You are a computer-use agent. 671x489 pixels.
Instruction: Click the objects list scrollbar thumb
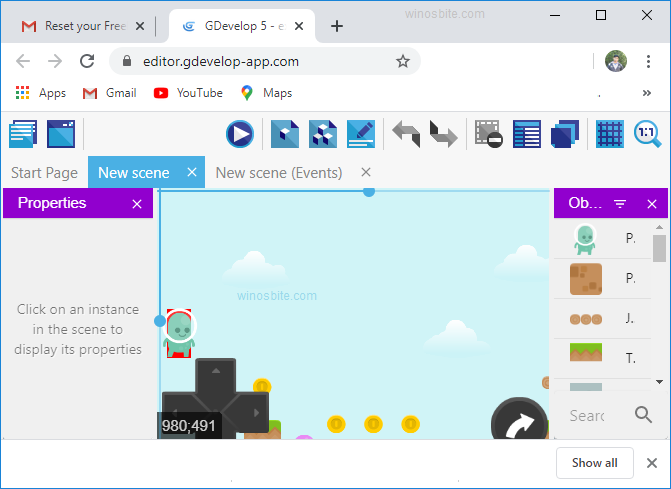click(x=659, y=248)
